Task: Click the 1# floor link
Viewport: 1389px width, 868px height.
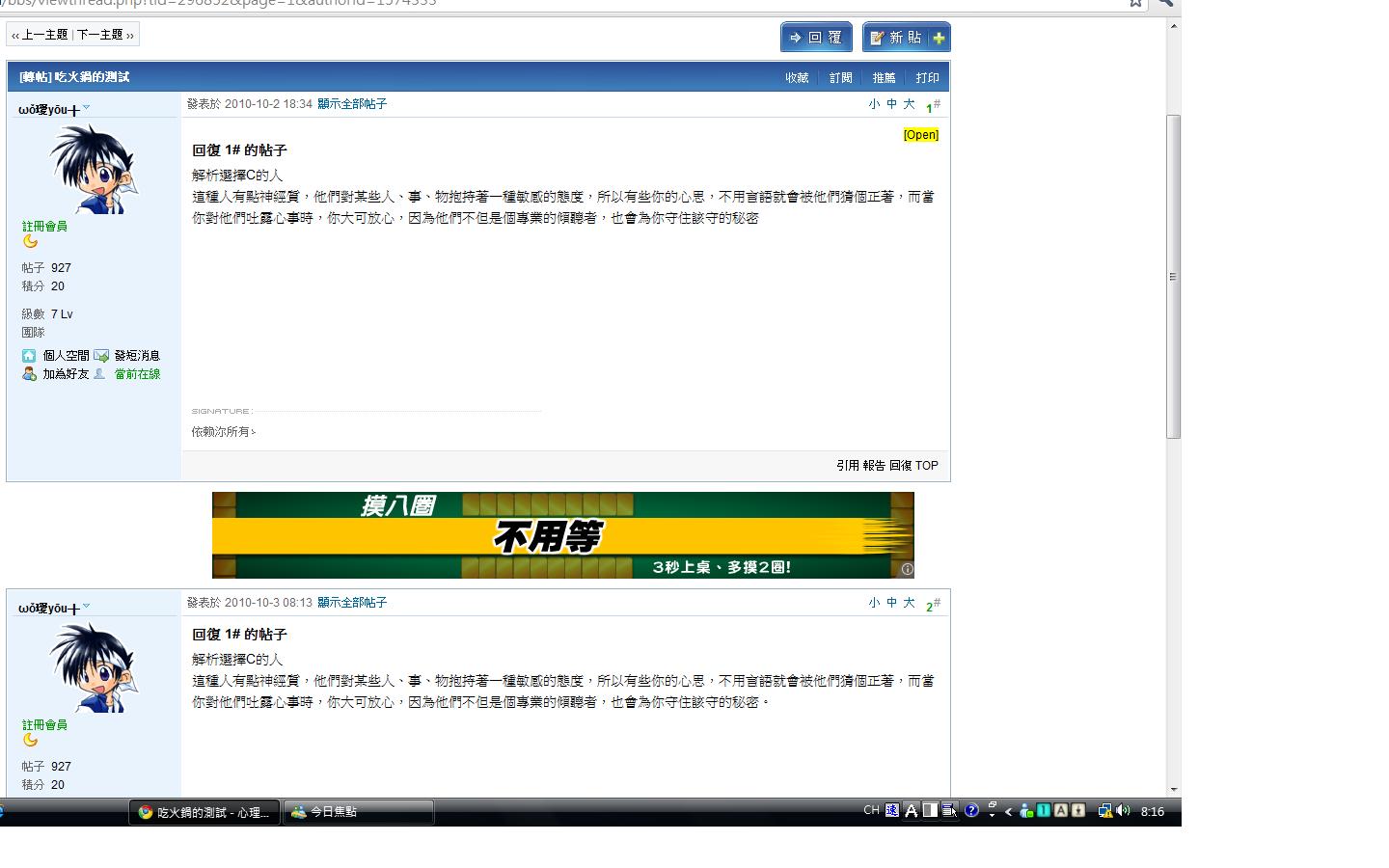Action: tap(933, 105)
